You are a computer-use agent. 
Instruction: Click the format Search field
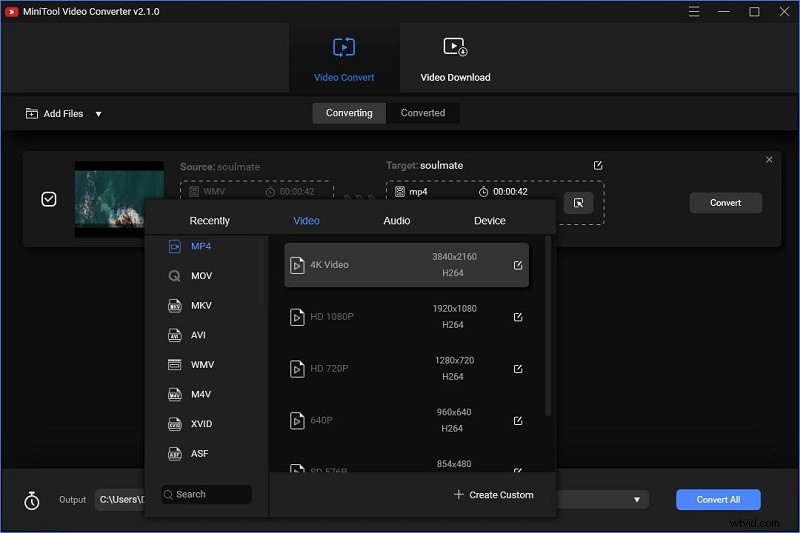pyautogui.click(x=207, y=494)
